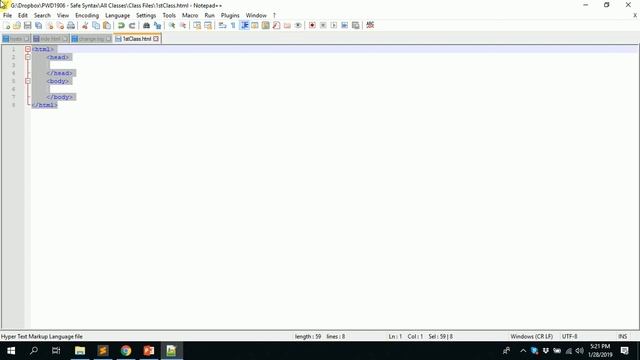Screen dimensions: 640x360
Task: Open the Edit menu
Action: point(23,16)
